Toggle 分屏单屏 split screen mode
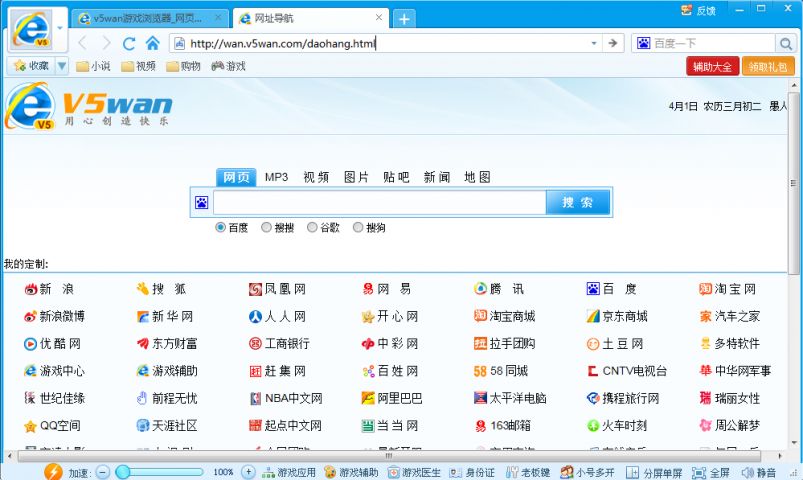 pos(654,472)
